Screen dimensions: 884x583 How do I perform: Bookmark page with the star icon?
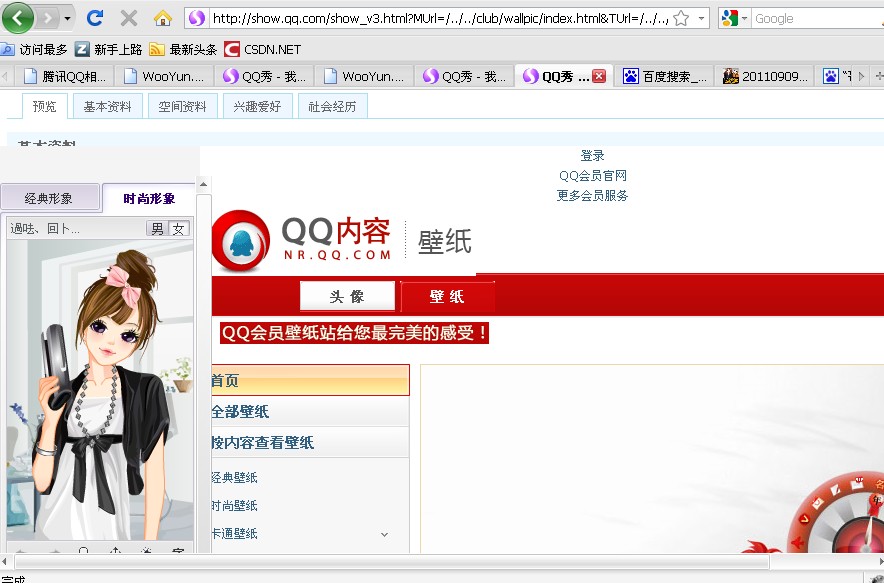(681, 18)
